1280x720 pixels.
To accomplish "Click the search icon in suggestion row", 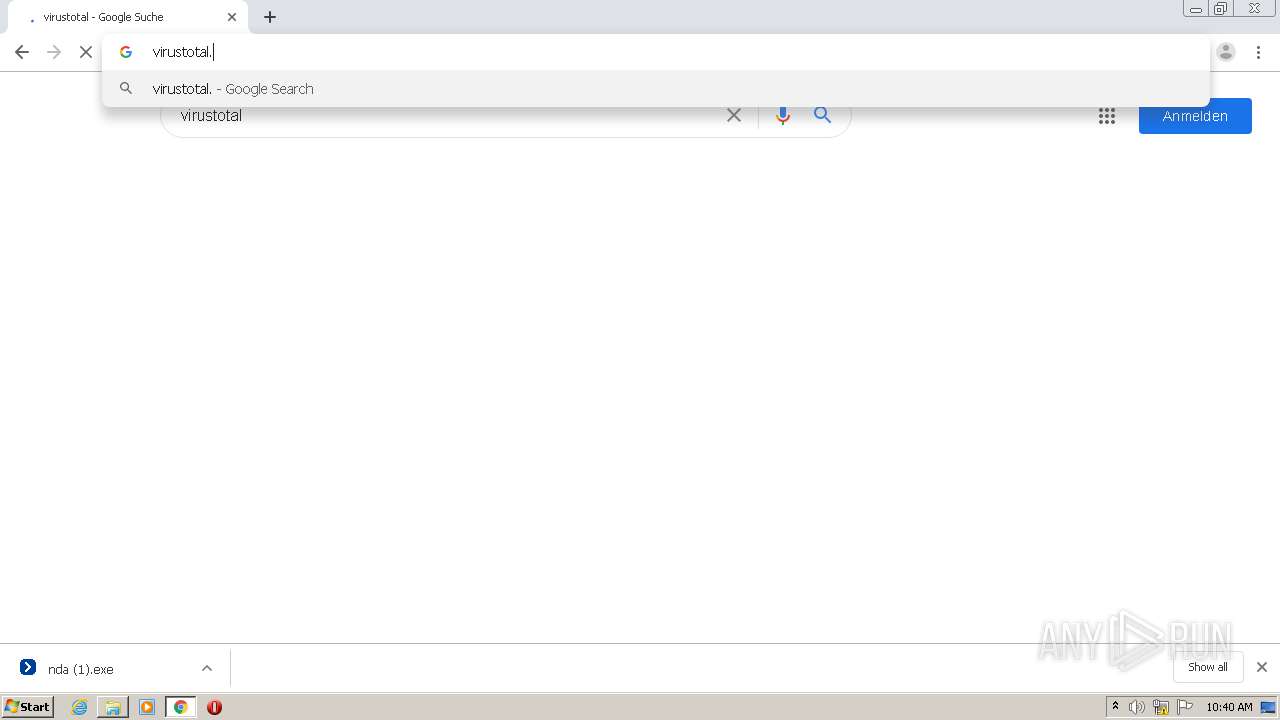I will [x=126, y=89].
